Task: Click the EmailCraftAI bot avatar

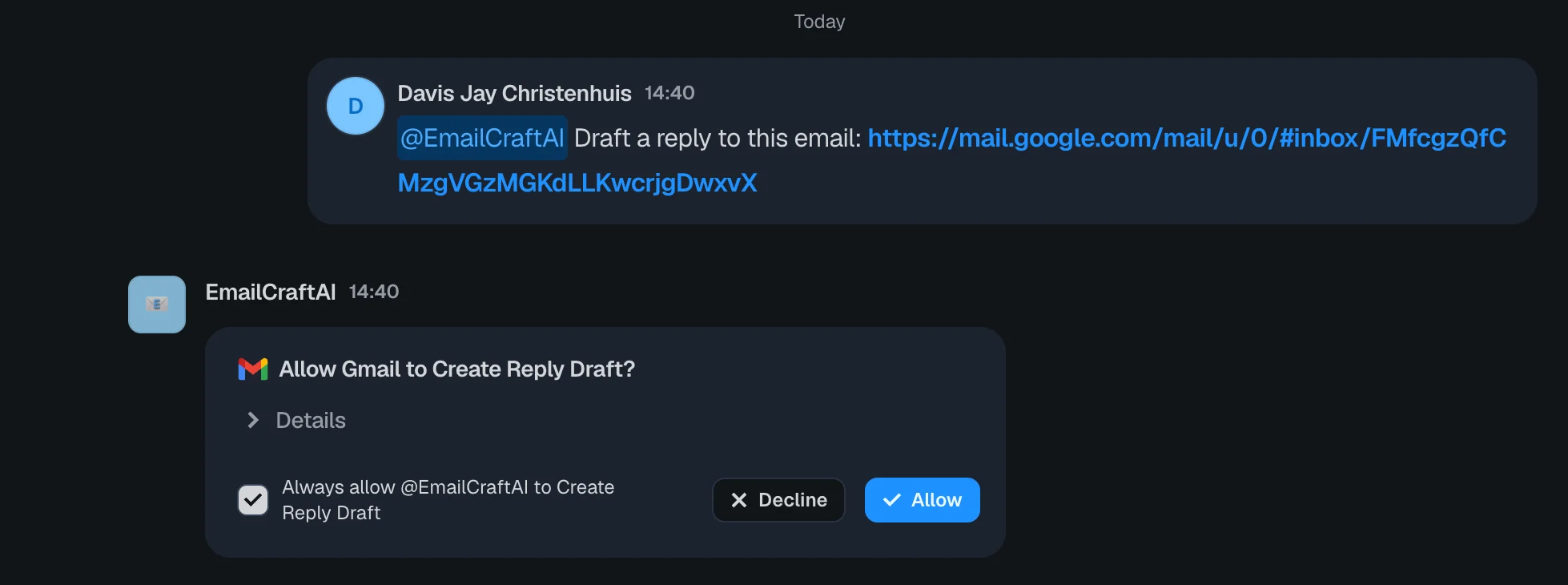Action: [x=156, y=304]
